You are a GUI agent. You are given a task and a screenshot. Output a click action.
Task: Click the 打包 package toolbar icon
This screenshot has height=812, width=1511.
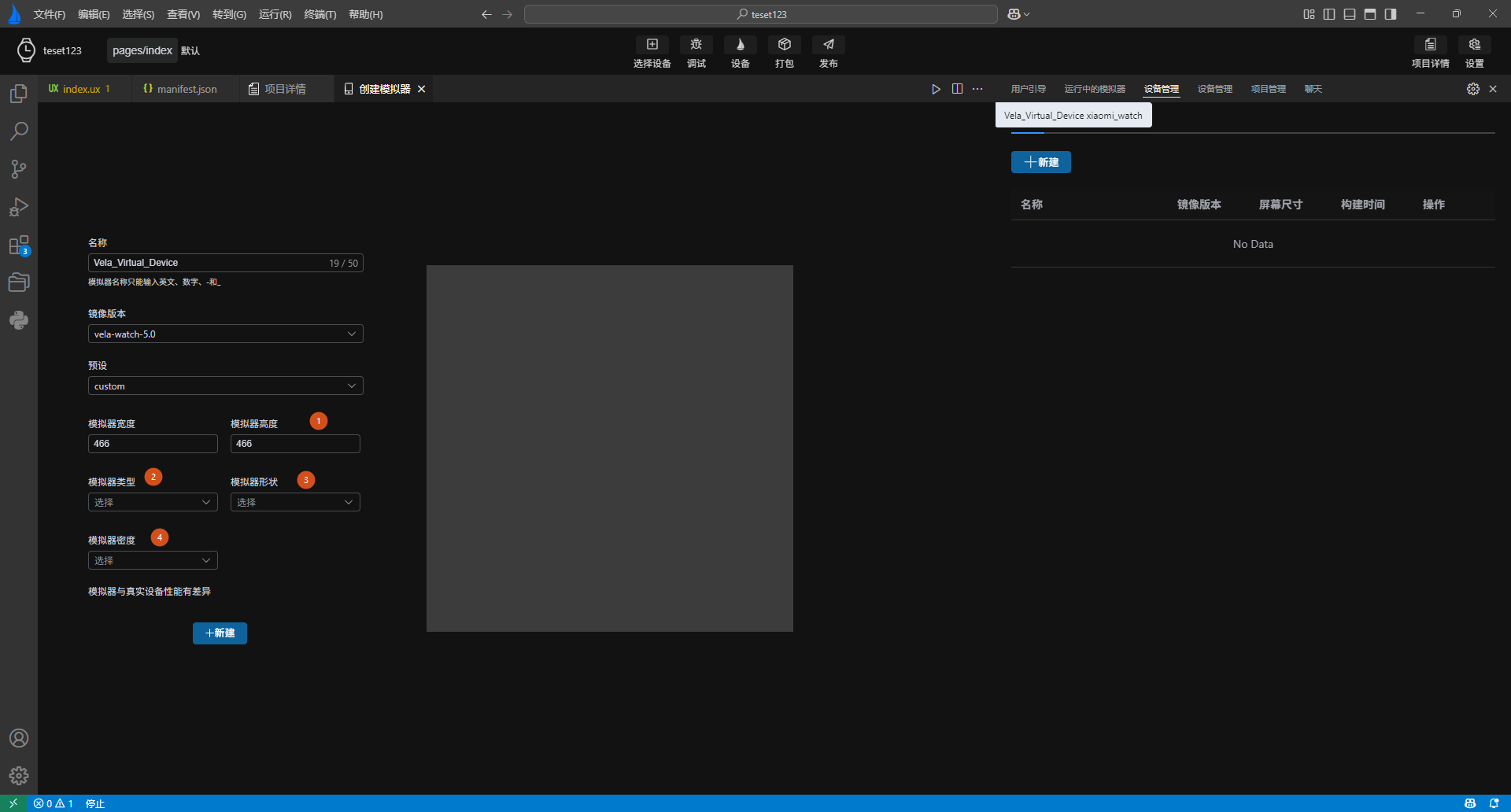click(x=784, y=52)
